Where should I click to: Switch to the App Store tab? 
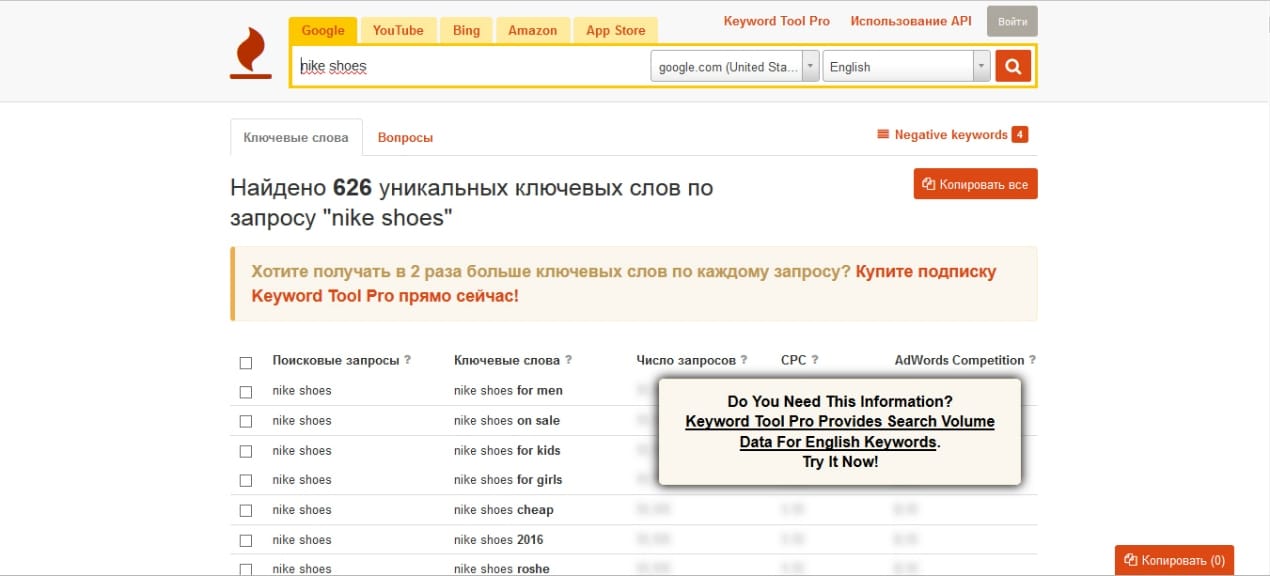(616, 30)
